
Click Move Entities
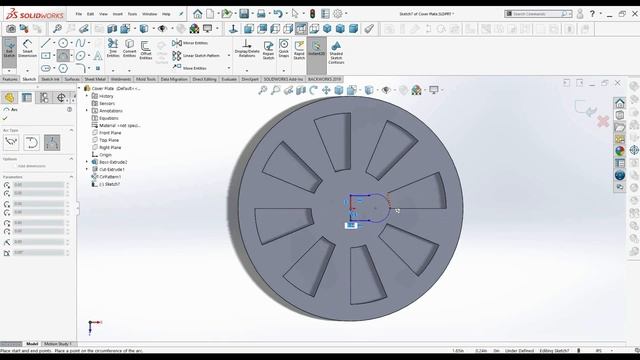click(189, 68)
